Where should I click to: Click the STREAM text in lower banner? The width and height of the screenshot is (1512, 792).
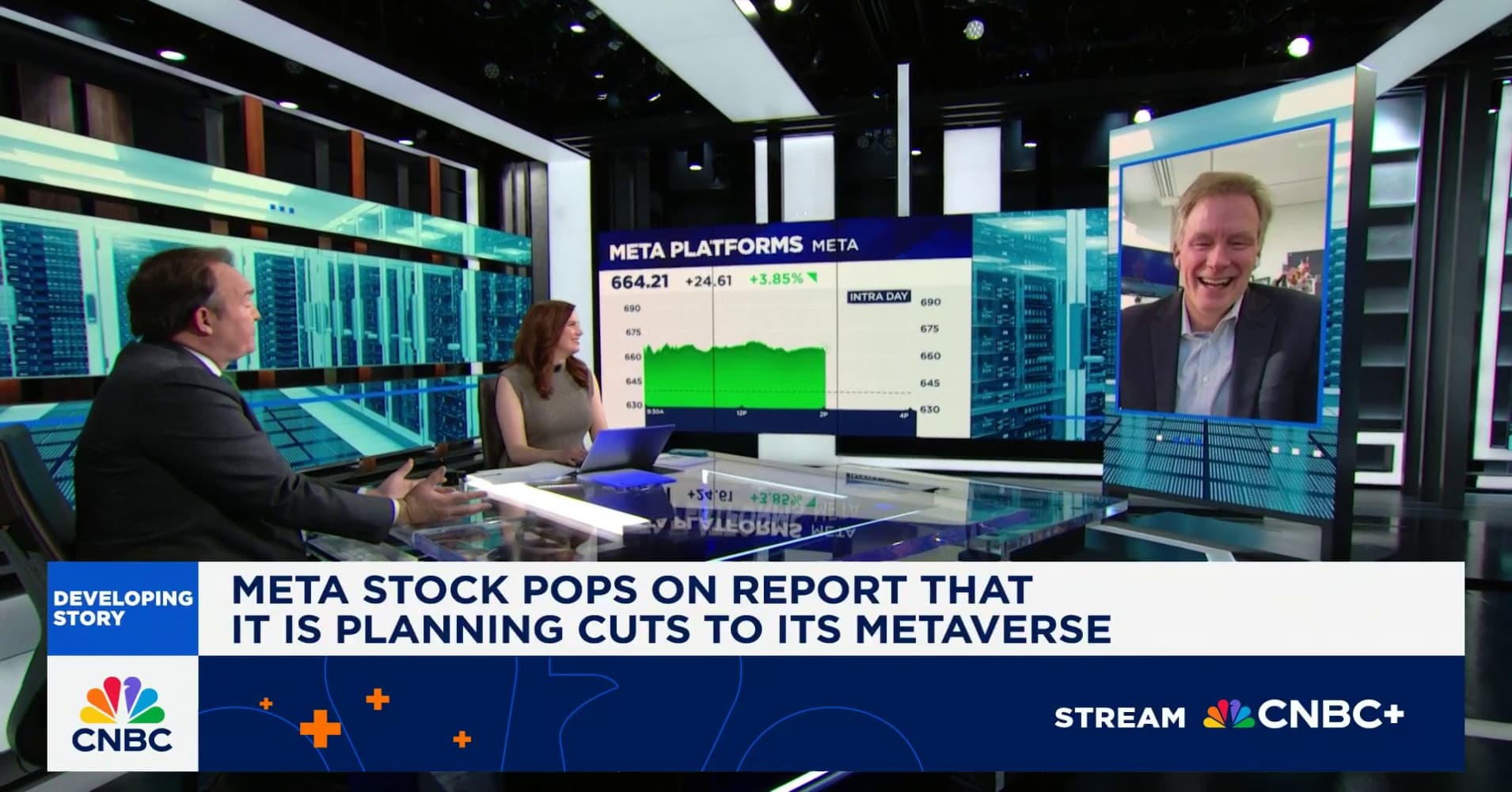click(1119, 718)
